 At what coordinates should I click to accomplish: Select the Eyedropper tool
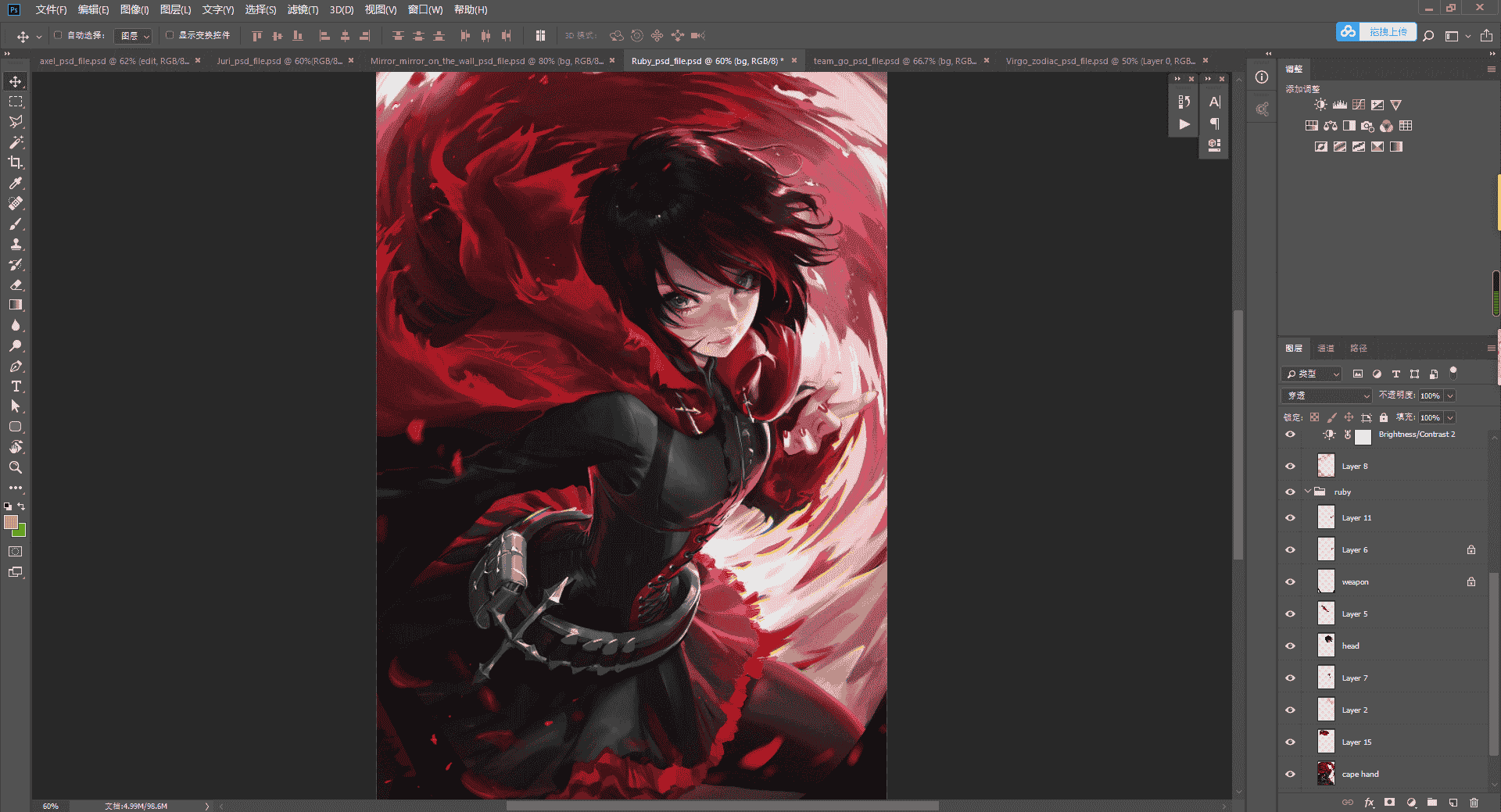pos(16,183)
